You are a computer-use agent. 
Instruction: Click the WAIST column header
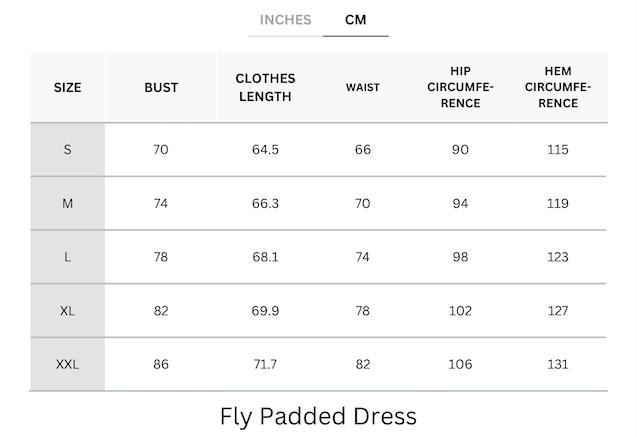pos(362,88)
